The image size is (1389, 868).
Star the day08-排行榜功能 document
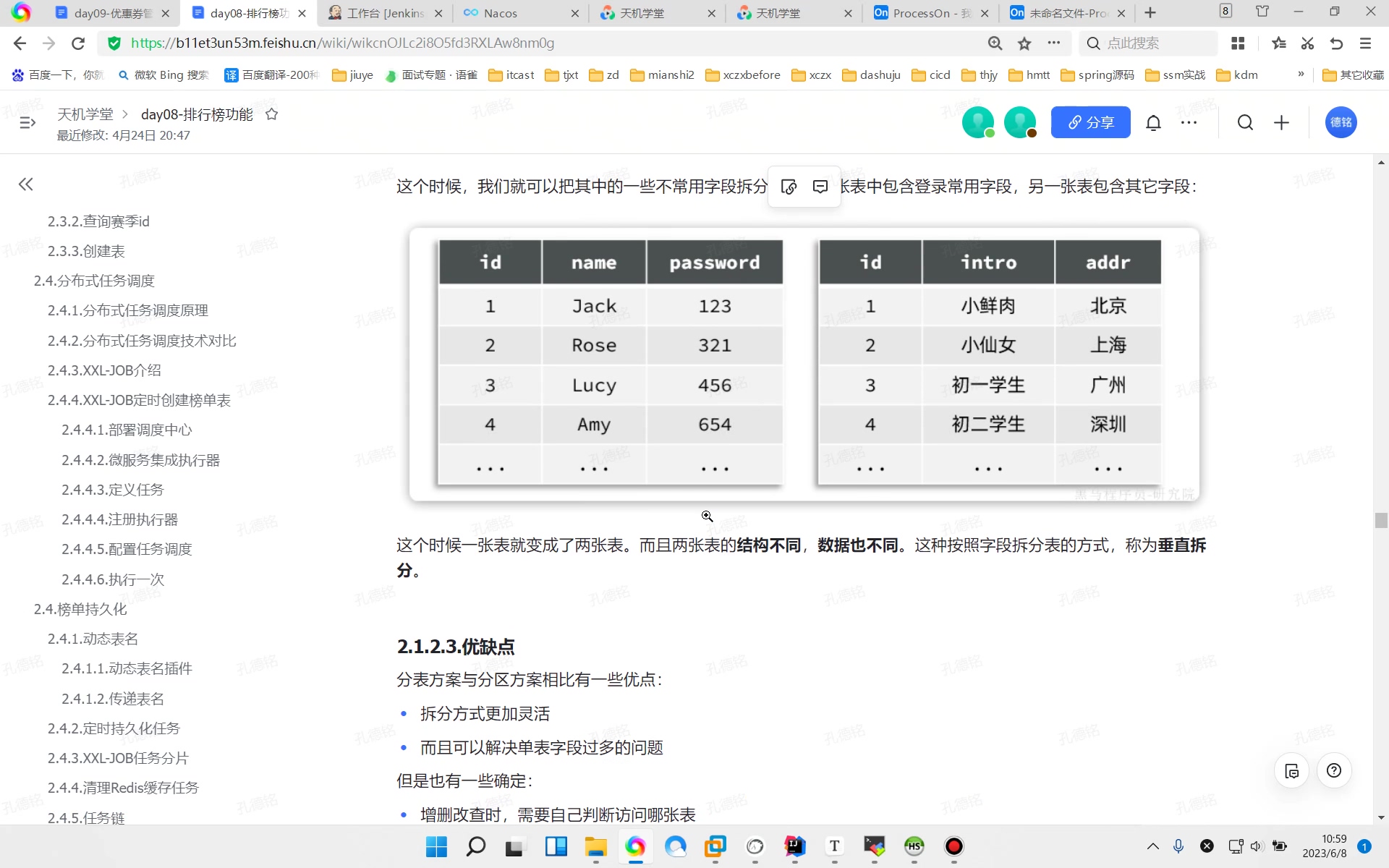[272, 114]
